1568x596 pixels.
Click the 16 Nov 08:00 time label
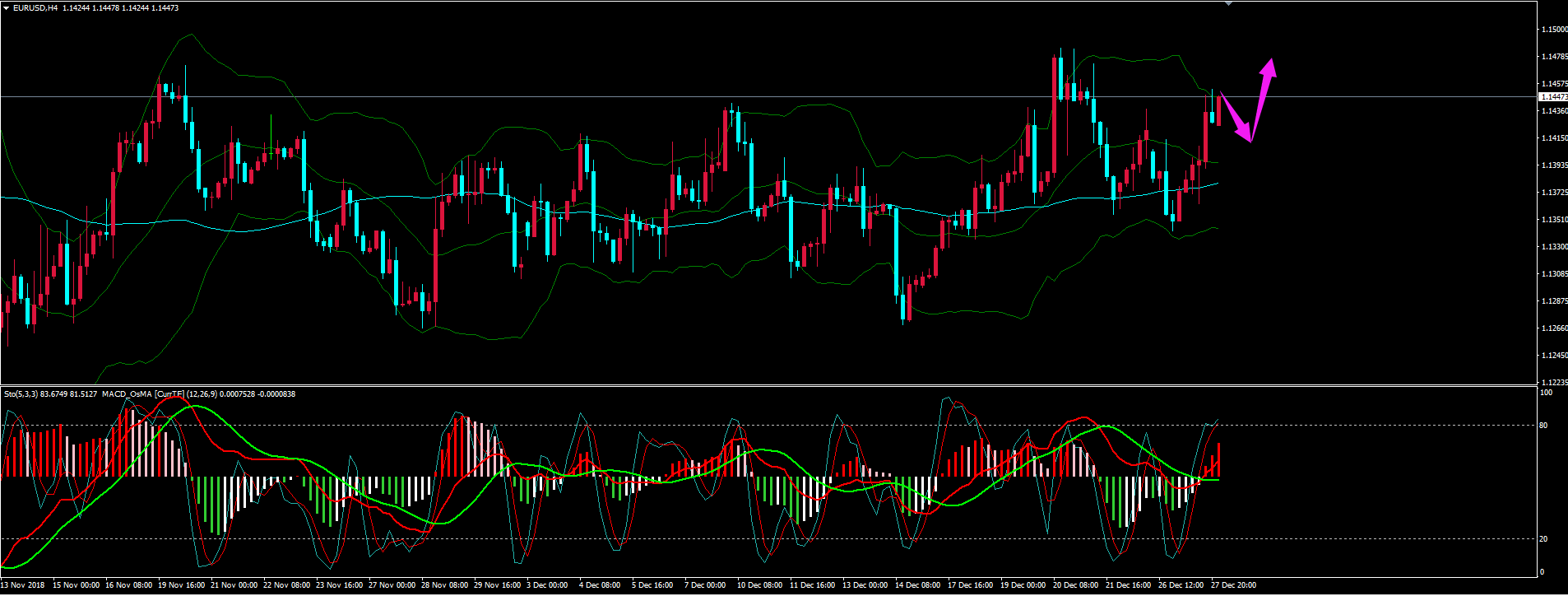[x=128, y=585]
